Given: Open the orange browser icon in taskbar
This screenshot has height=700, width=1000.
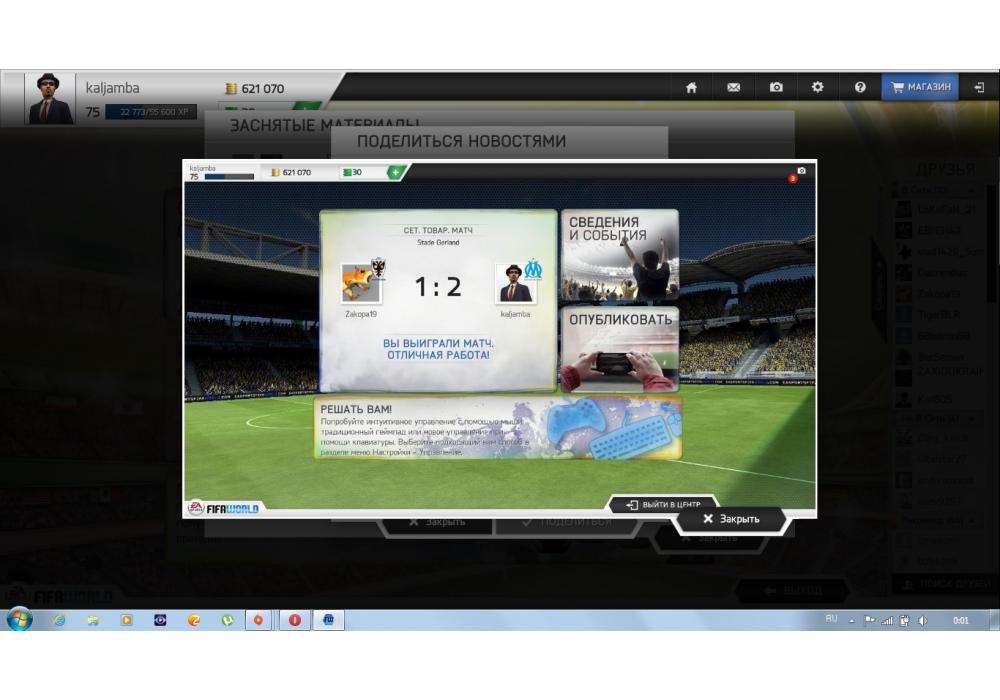Looking at the screenshot, I should click(x=194, y=620).
